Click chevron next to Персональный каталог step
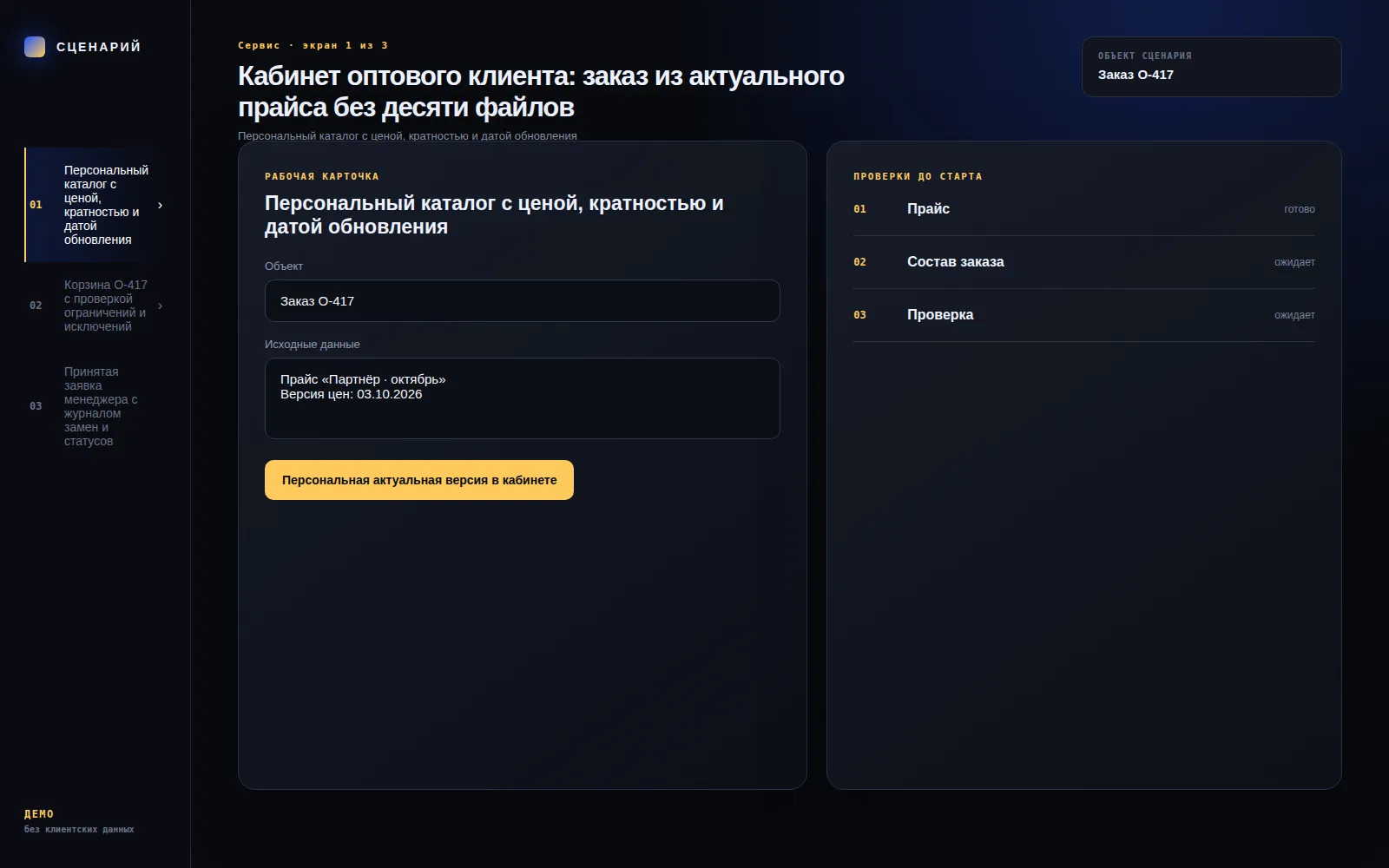The width and height of the screenshot is (1389, 868). click(160, 206)
